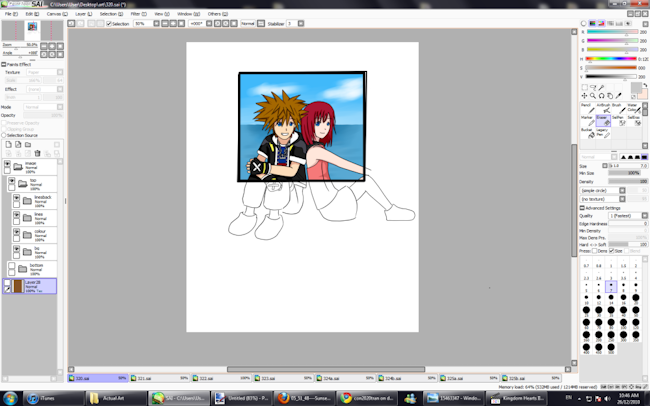Select the rectangular Selection tool
Viewport: 650px width, 406px height.
coord(585,88)
